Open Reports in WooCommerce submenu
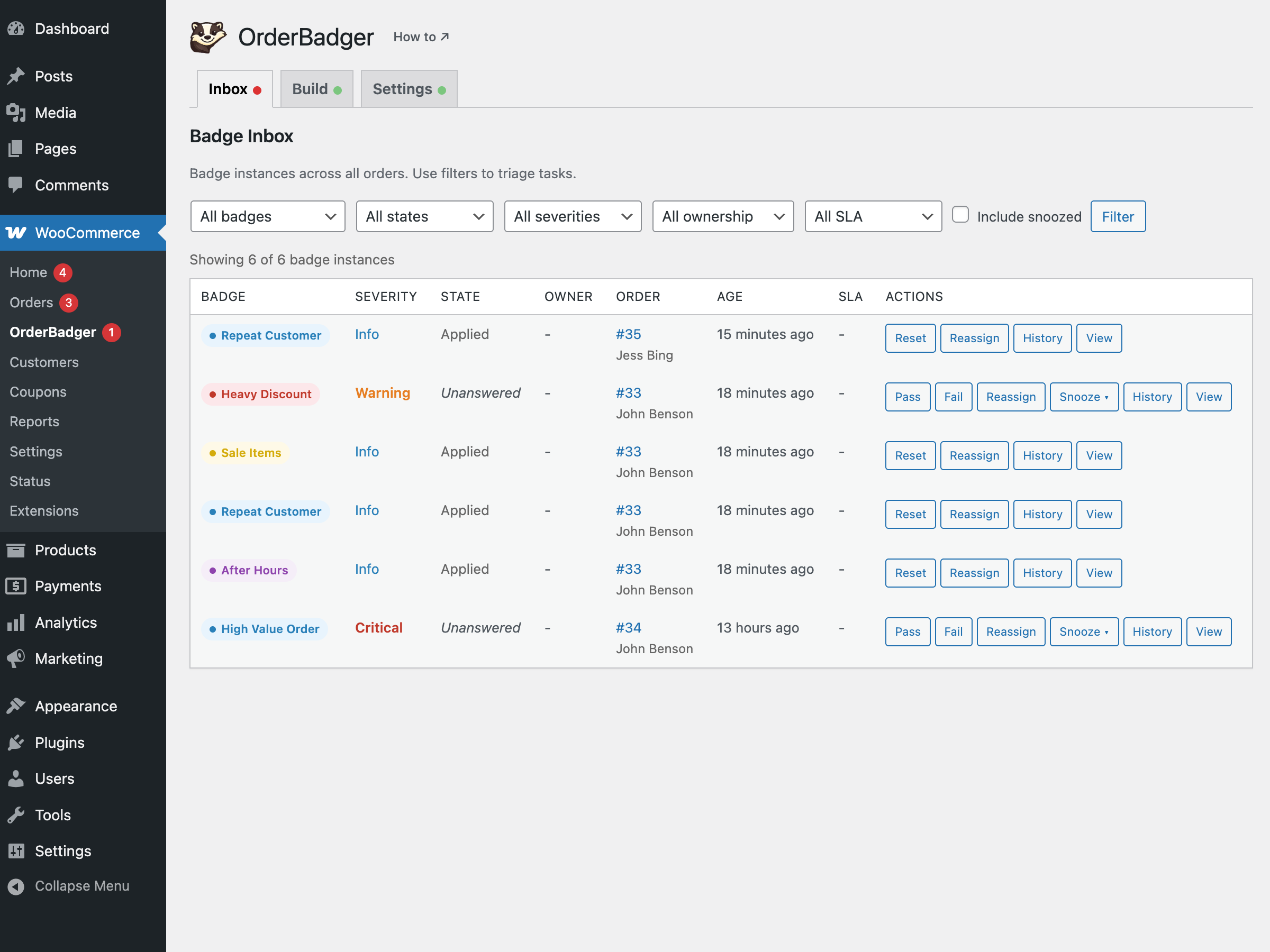This screenshot has height=952, width=1270. click(34, 422)
